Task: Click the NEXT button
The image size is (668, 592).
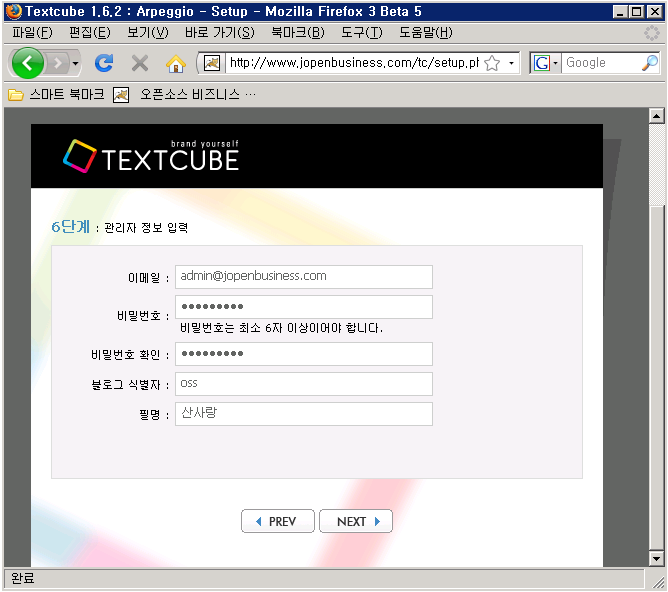Action: pos(356,521)
